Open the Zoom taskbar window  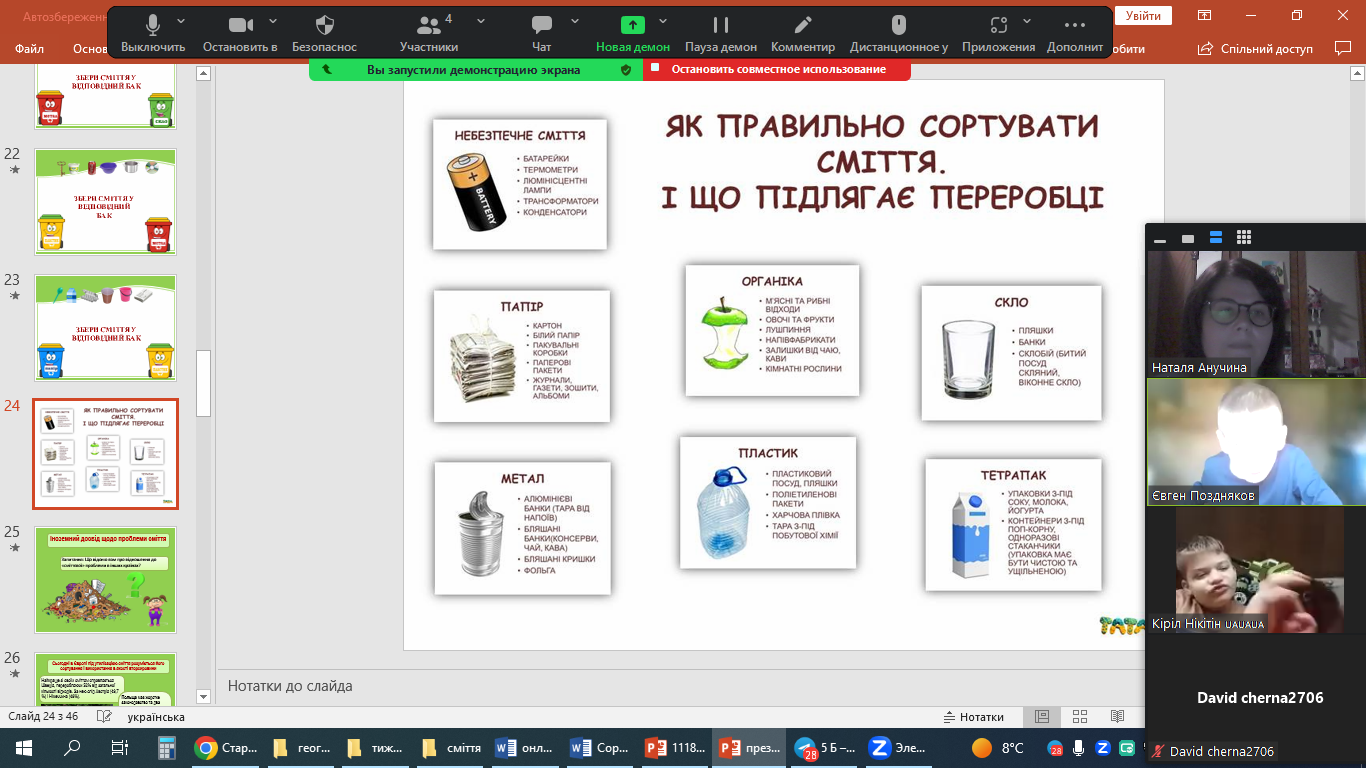pos(897,747)
